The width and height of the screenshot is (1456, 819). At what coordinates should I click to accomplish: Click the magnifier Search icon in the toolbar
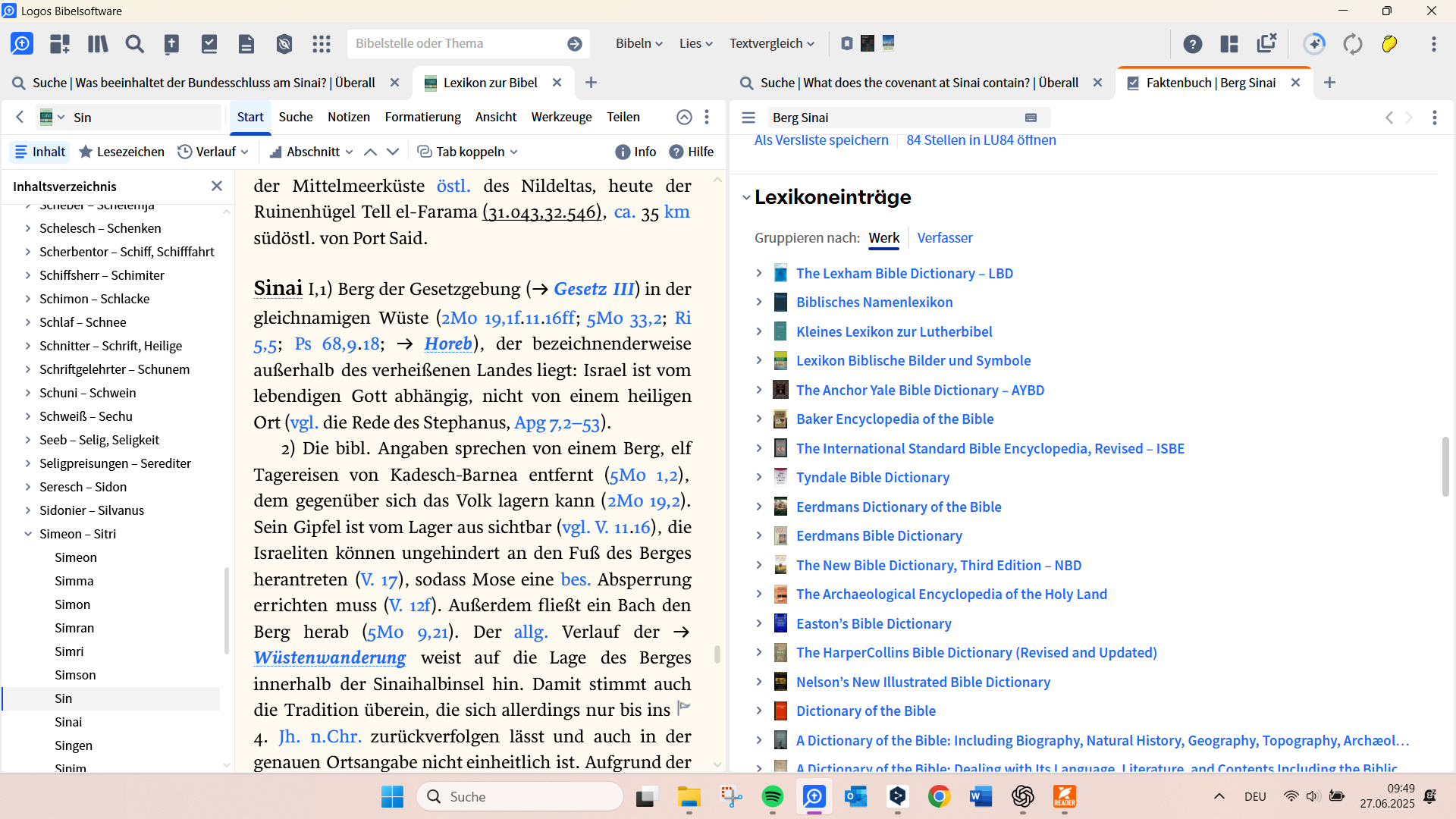[135, 44]
